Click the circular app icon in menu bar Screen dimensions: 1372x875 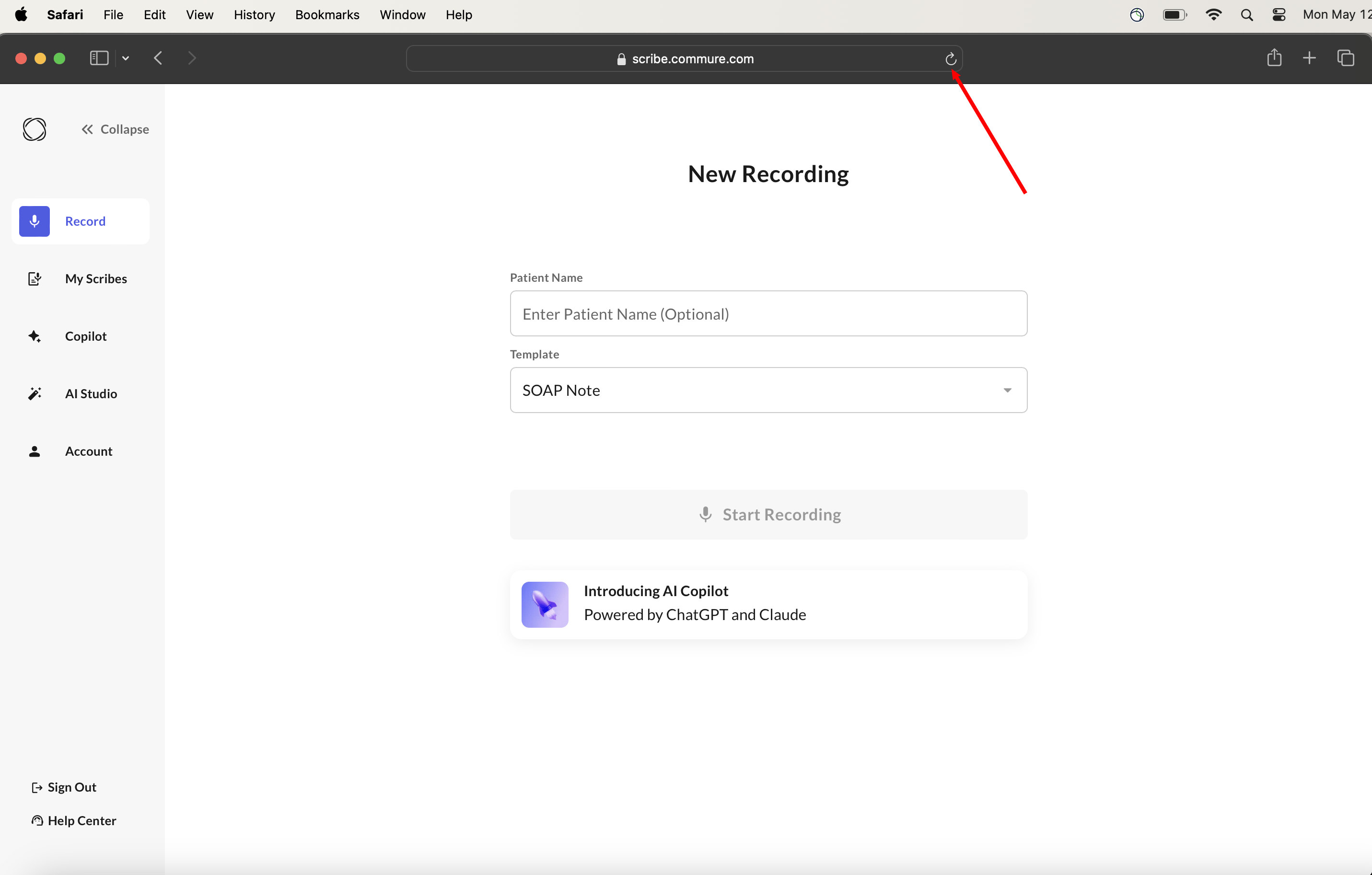point(1137,15)
